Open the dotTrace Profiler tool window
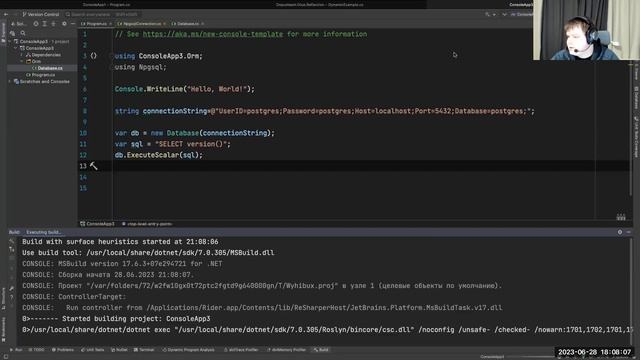 point(241,350)
